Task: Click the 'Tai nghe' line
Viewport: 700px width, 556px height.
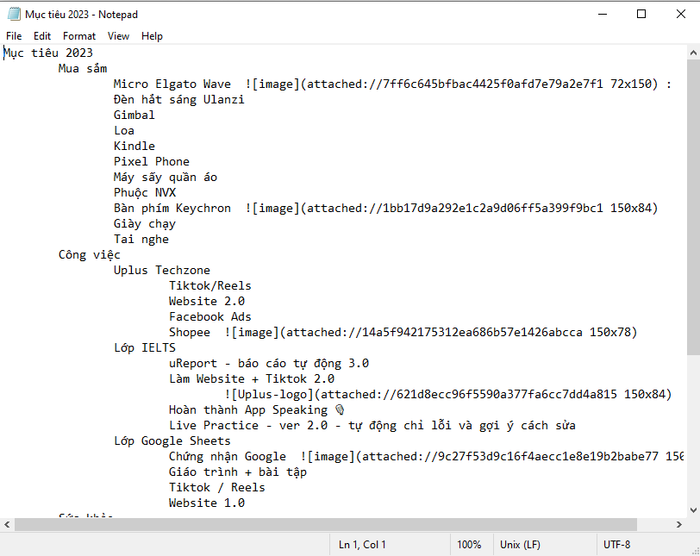Action: click(141, 239)
